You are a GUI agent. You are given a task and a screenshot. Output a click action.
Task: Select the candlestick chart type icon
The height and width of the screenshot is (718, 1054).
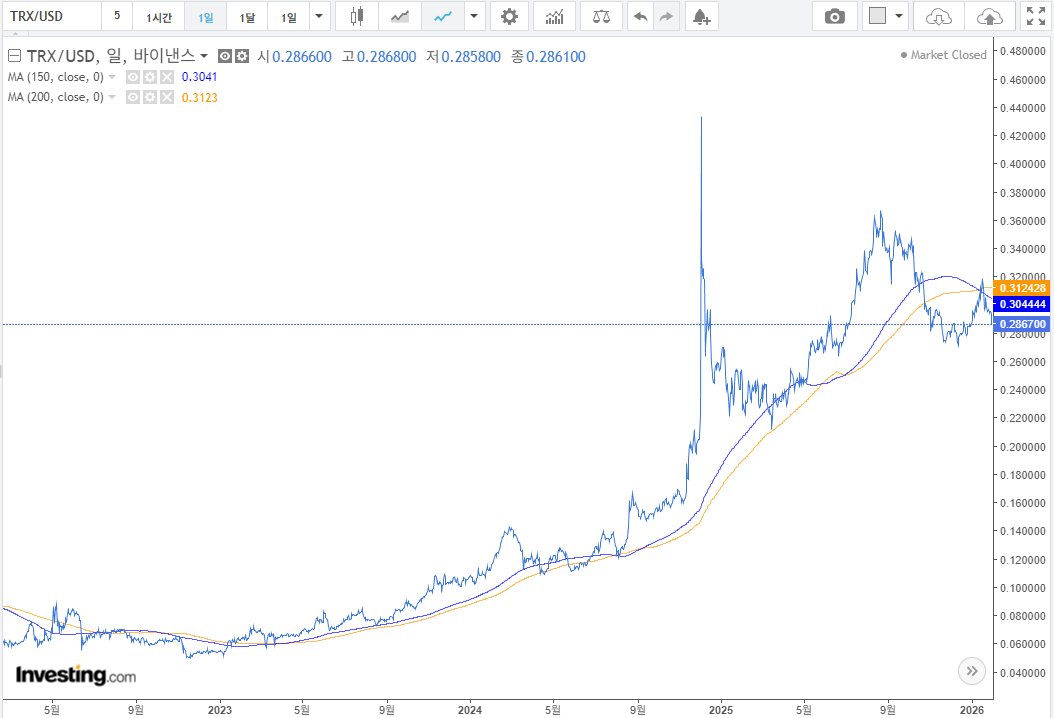point(357,16)
